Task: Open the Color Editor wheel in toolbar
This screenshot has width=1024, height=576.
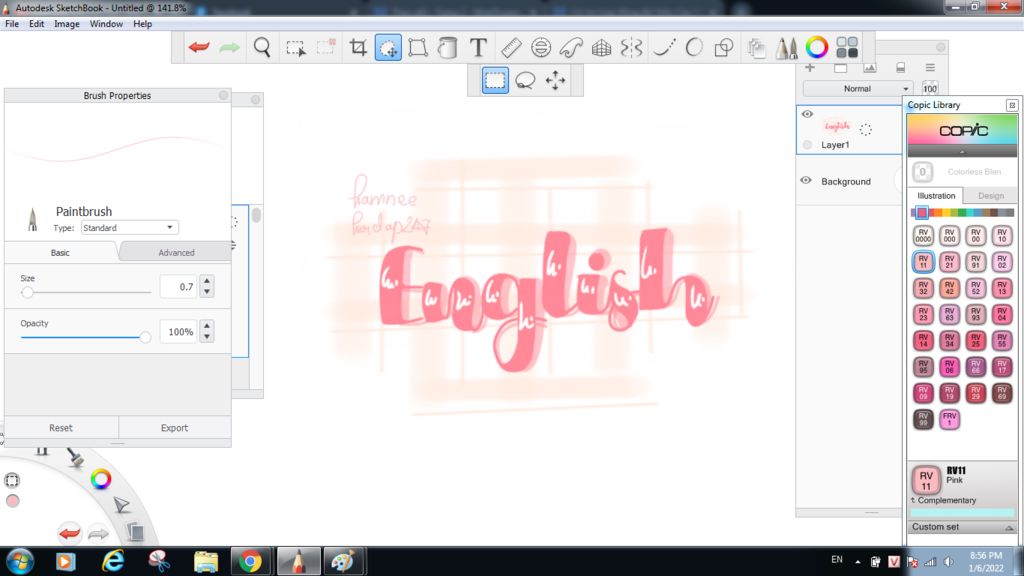Action: 816,48
